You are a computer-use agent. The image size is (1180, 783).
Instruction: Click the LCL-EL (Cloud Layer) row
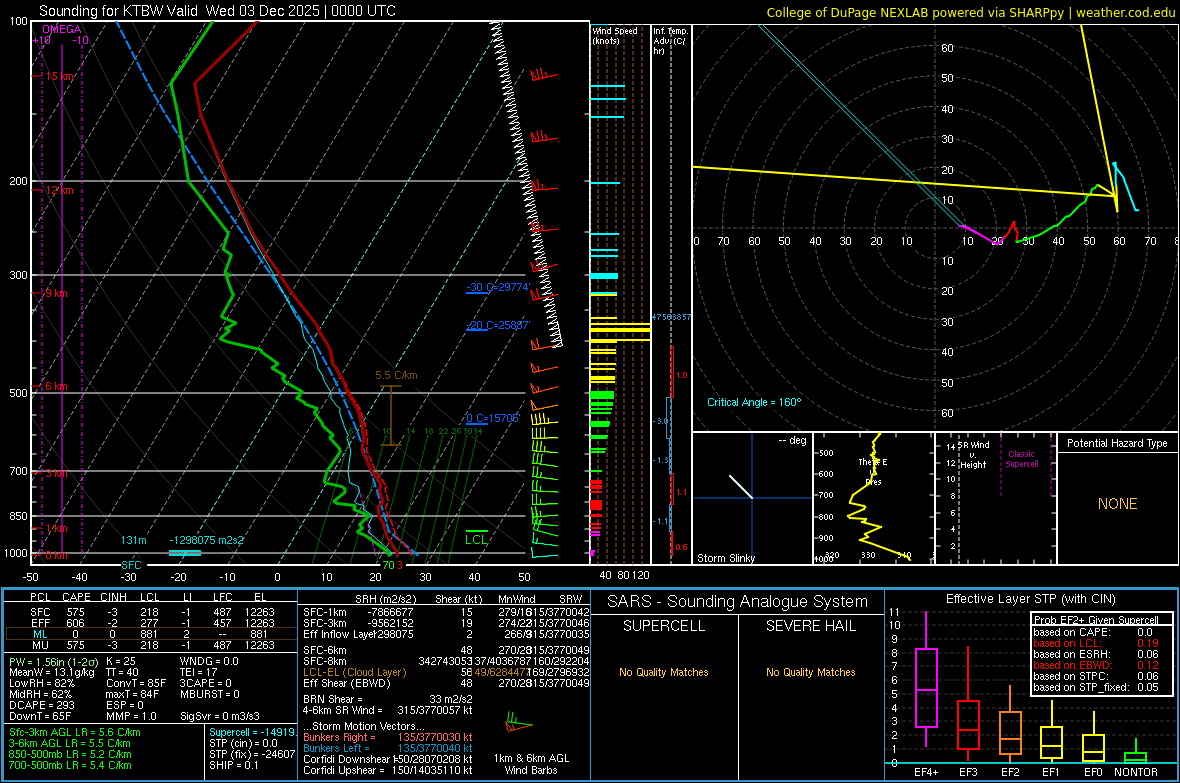tap(446, 672)
